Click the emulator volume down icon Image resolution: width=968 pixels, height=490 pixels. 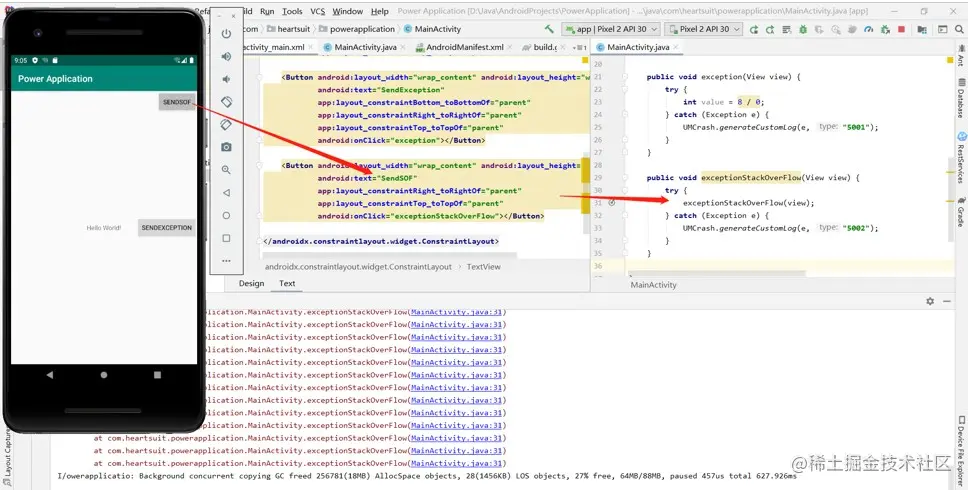click(227, 79)
